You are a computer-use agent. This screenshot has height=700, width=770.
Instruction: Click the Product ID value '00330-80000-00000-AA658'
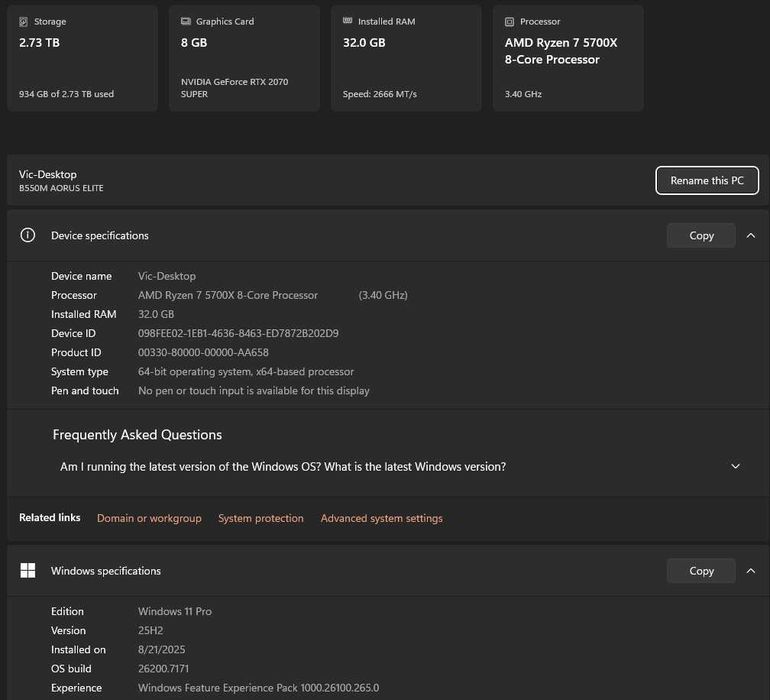pyautogui.click(x=203, y=353)
